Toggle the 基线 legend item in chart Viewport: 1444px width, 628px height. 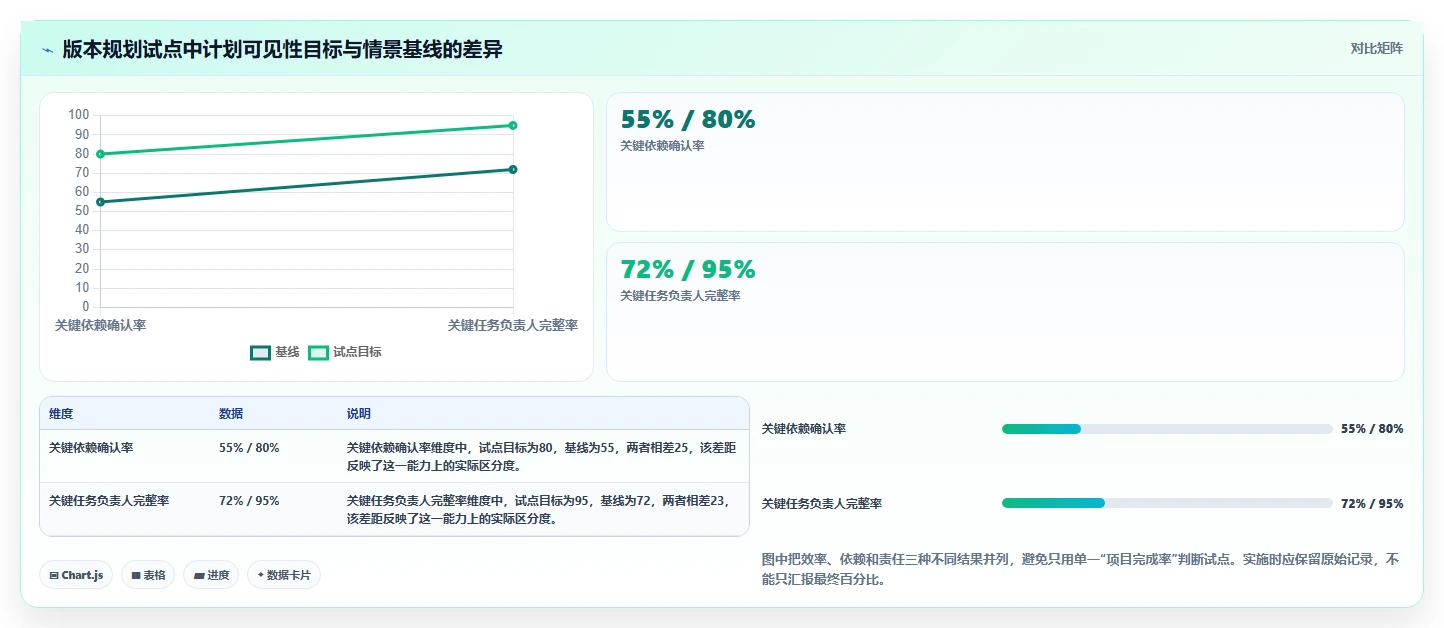pos(275,352)
